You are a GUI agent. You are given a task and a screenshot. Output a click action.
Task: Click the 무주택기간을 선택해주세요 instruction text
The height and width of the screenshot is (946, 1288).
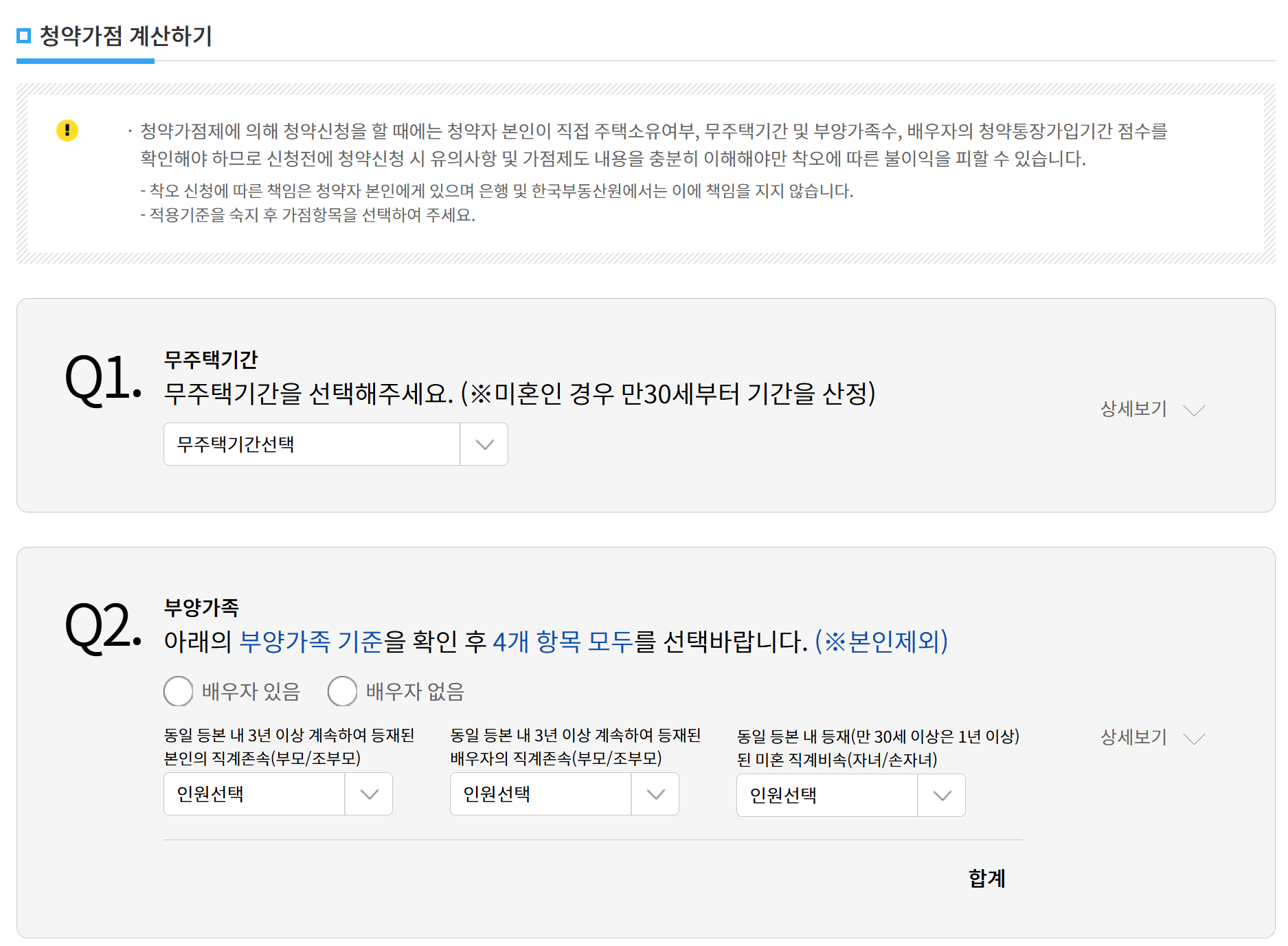[x=520, y=394]
